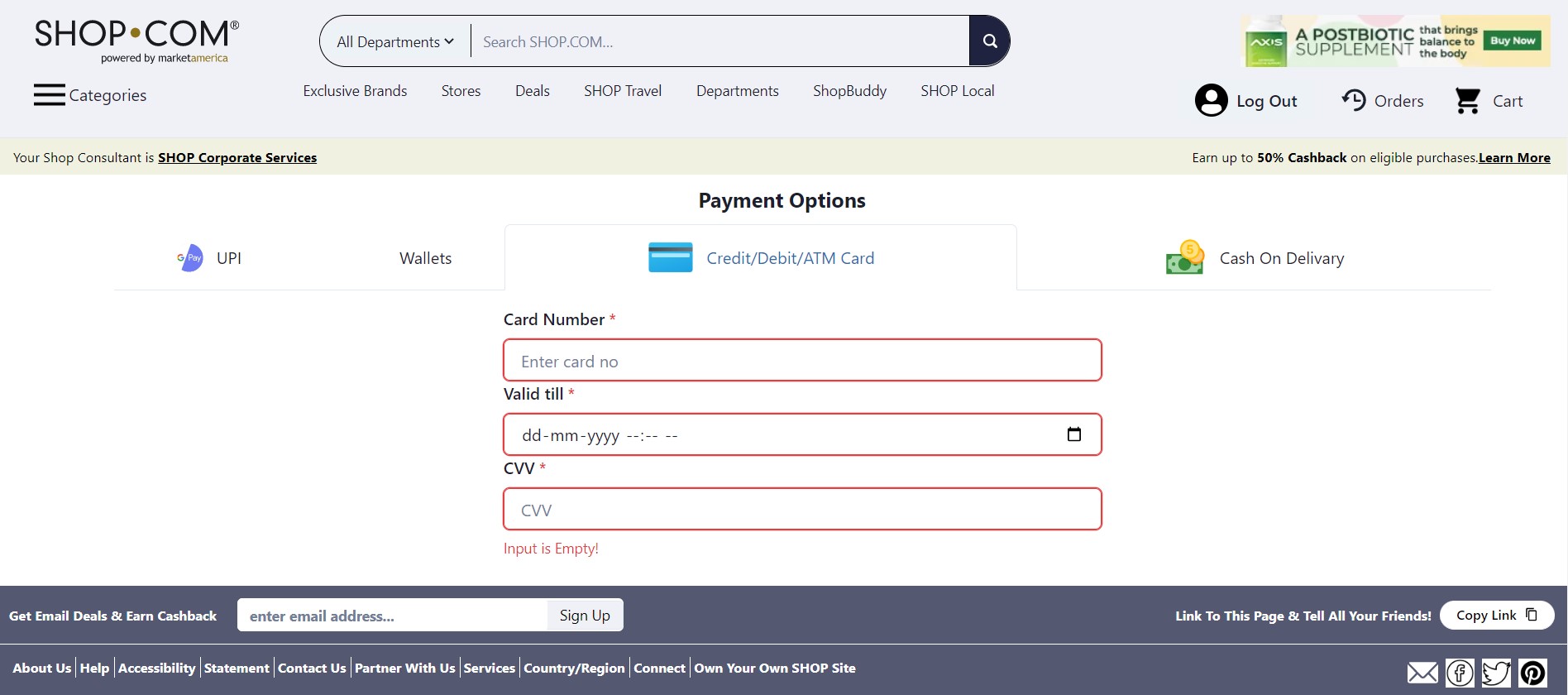Open the Valid till date picker

click(x=1074, y=434)
